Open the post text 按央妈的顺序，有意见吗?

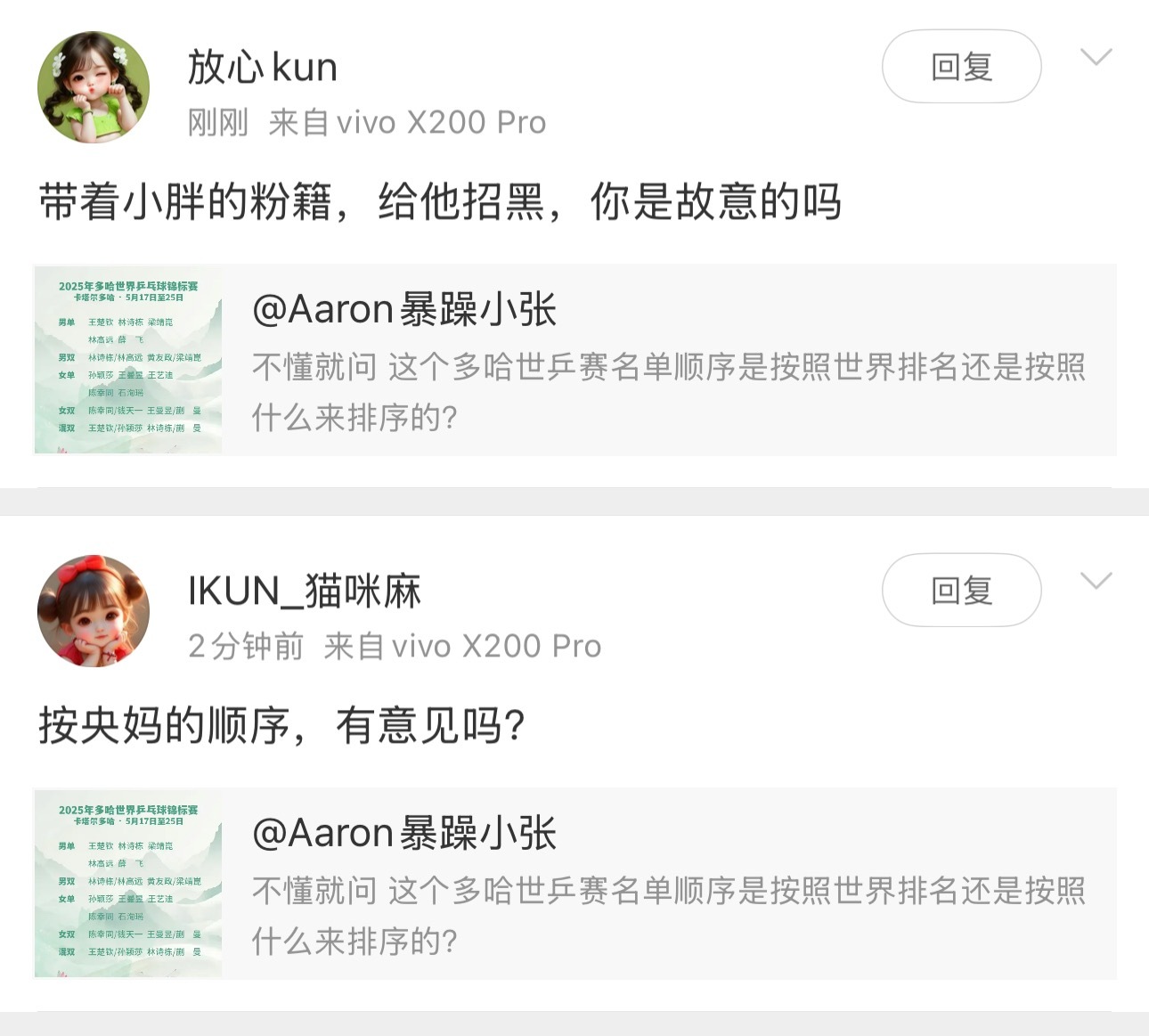[281, 725]
